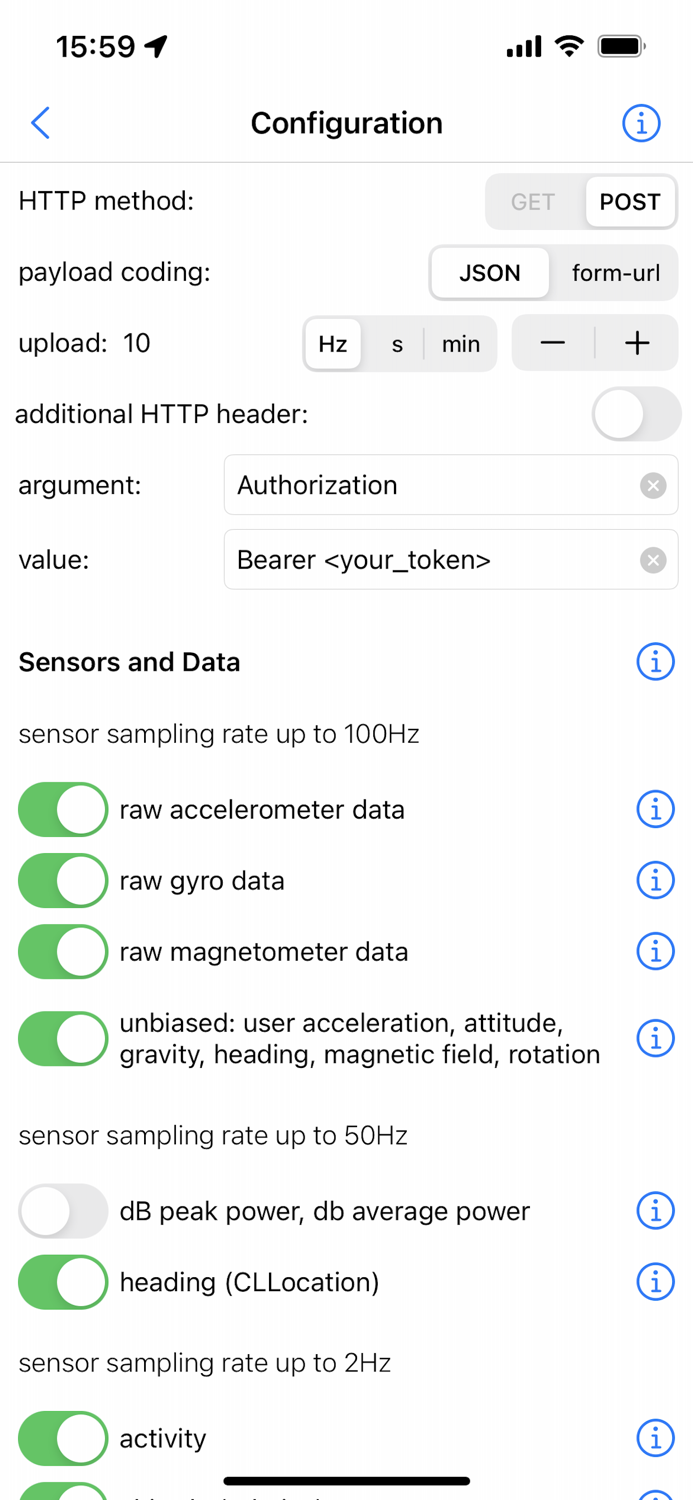693x1500 pixels.
Task: Enable dB peak power toggle
Action: click(63, 1211)
